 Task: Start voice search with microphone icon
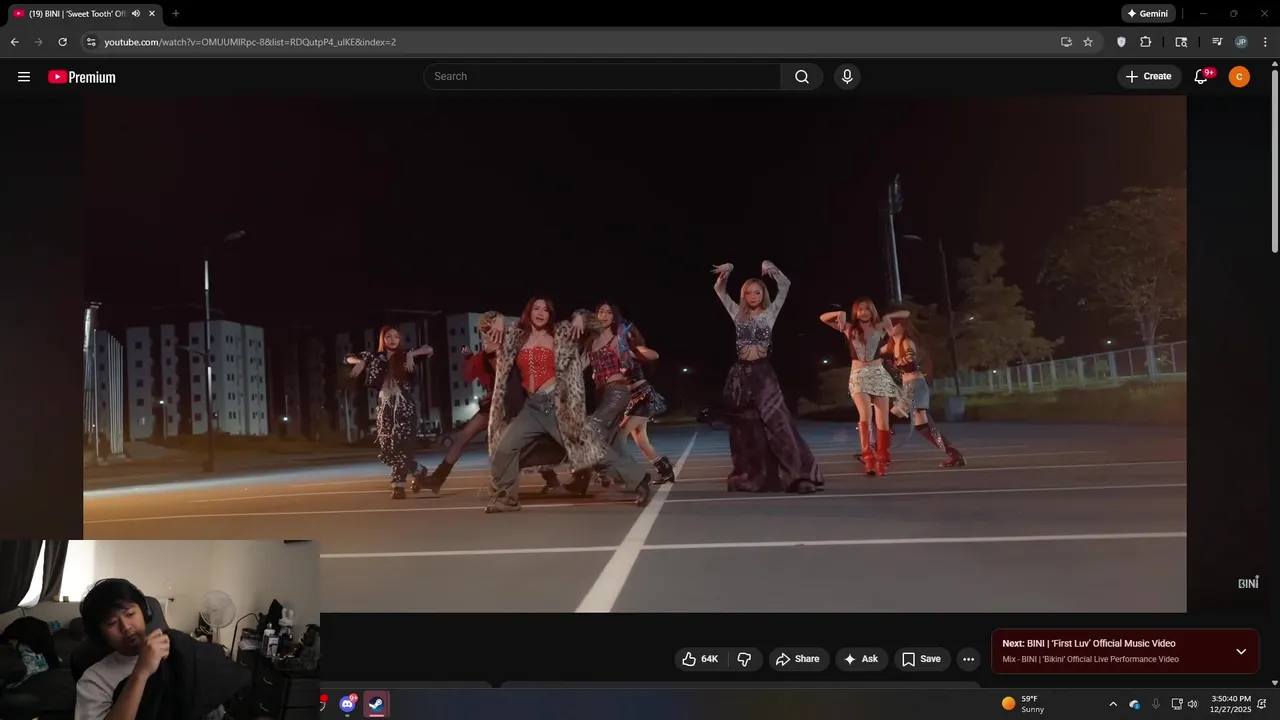tap(847, 77)
